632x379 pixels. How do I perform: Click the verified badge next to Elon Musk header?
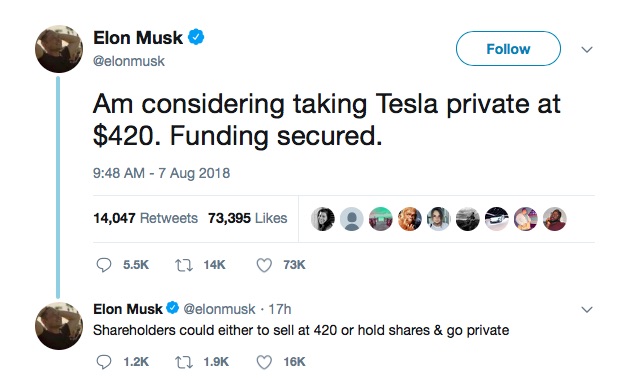(196, 37)
